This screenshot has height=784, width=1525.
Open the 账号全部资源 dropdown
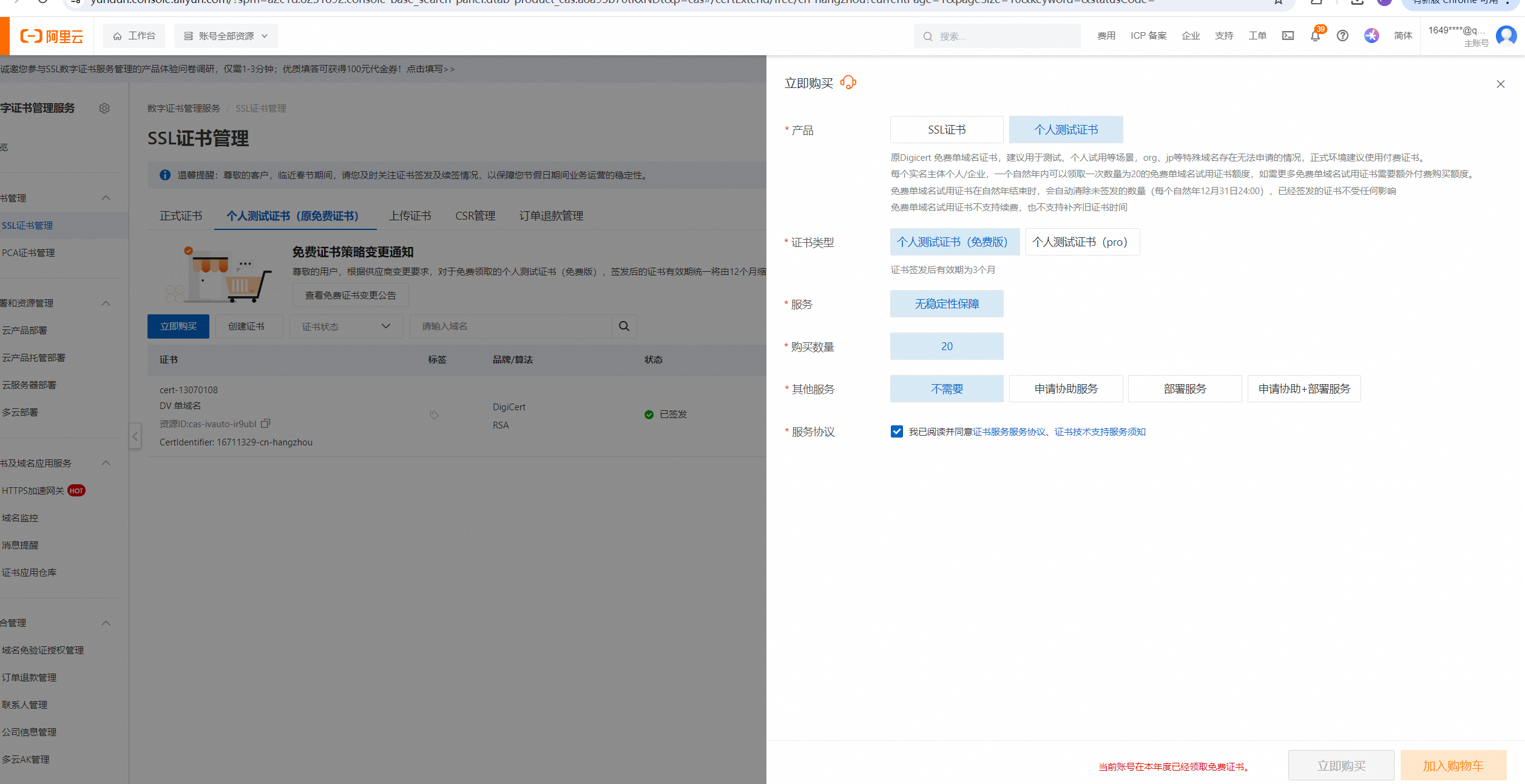(x=226, y=36)
